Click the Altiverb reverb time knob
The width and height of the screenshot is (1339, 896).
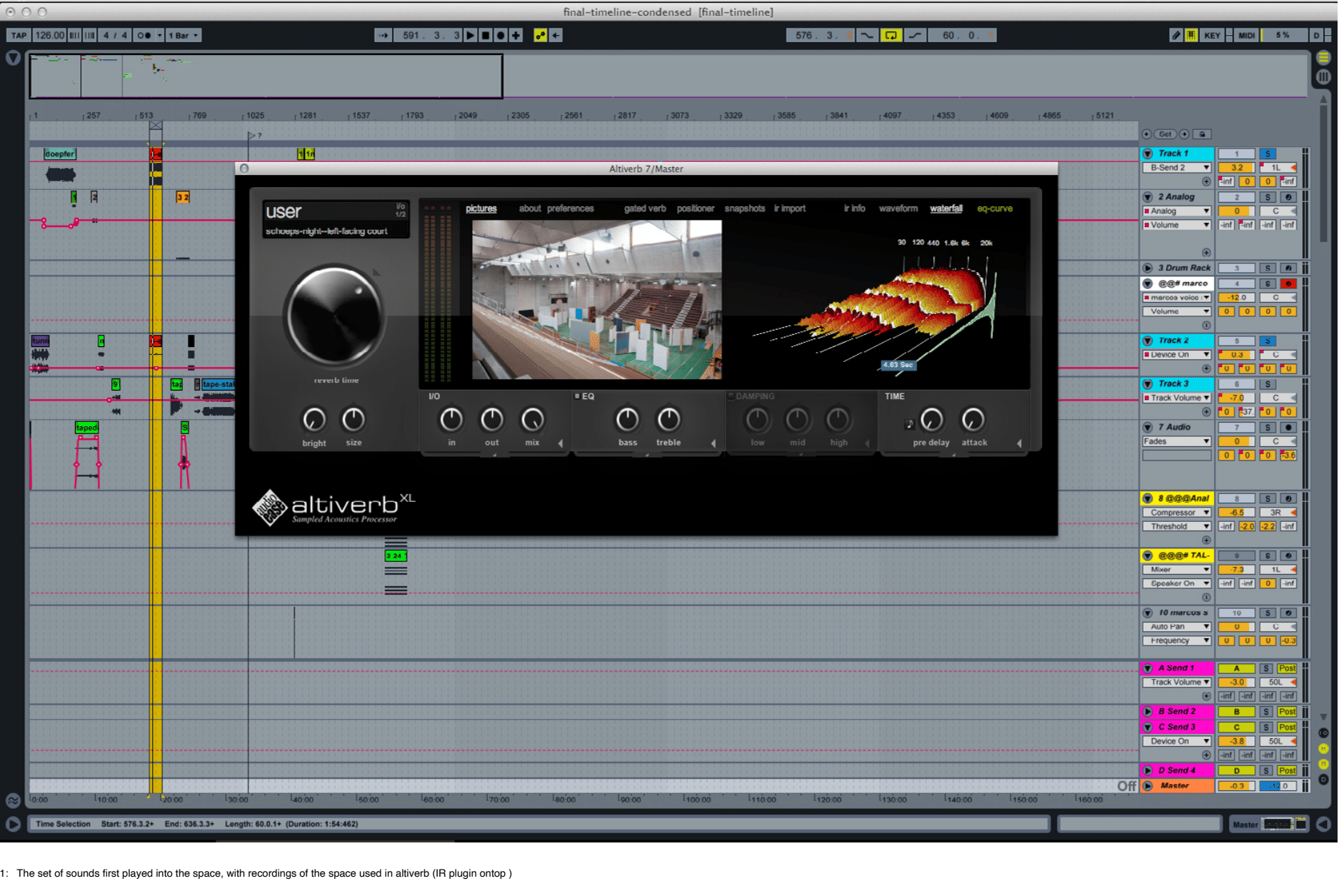334,316
